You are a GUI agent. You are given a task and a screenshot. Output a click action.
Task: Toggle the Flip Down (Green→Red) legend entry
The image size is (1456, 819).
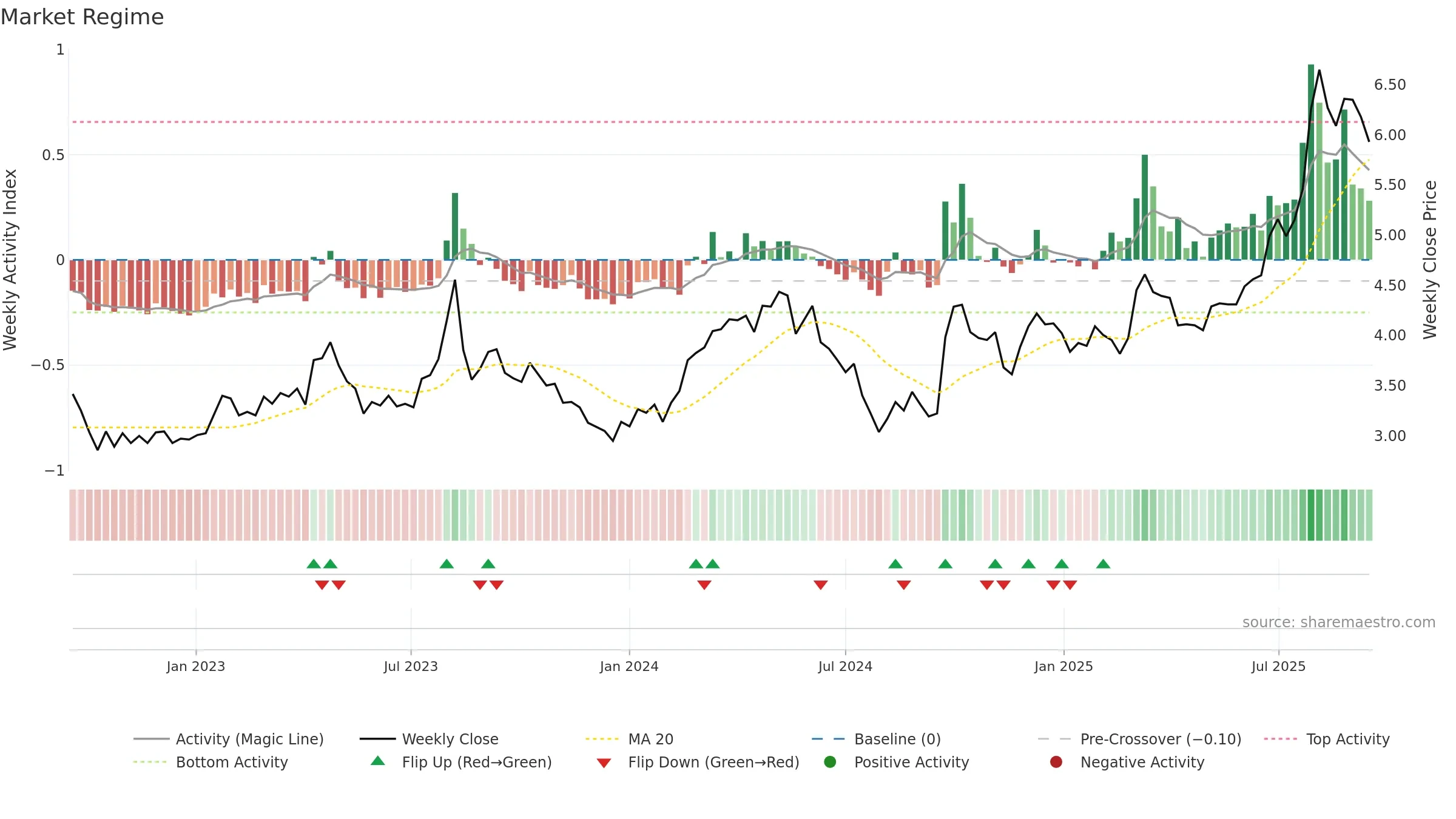coord(698,762)
